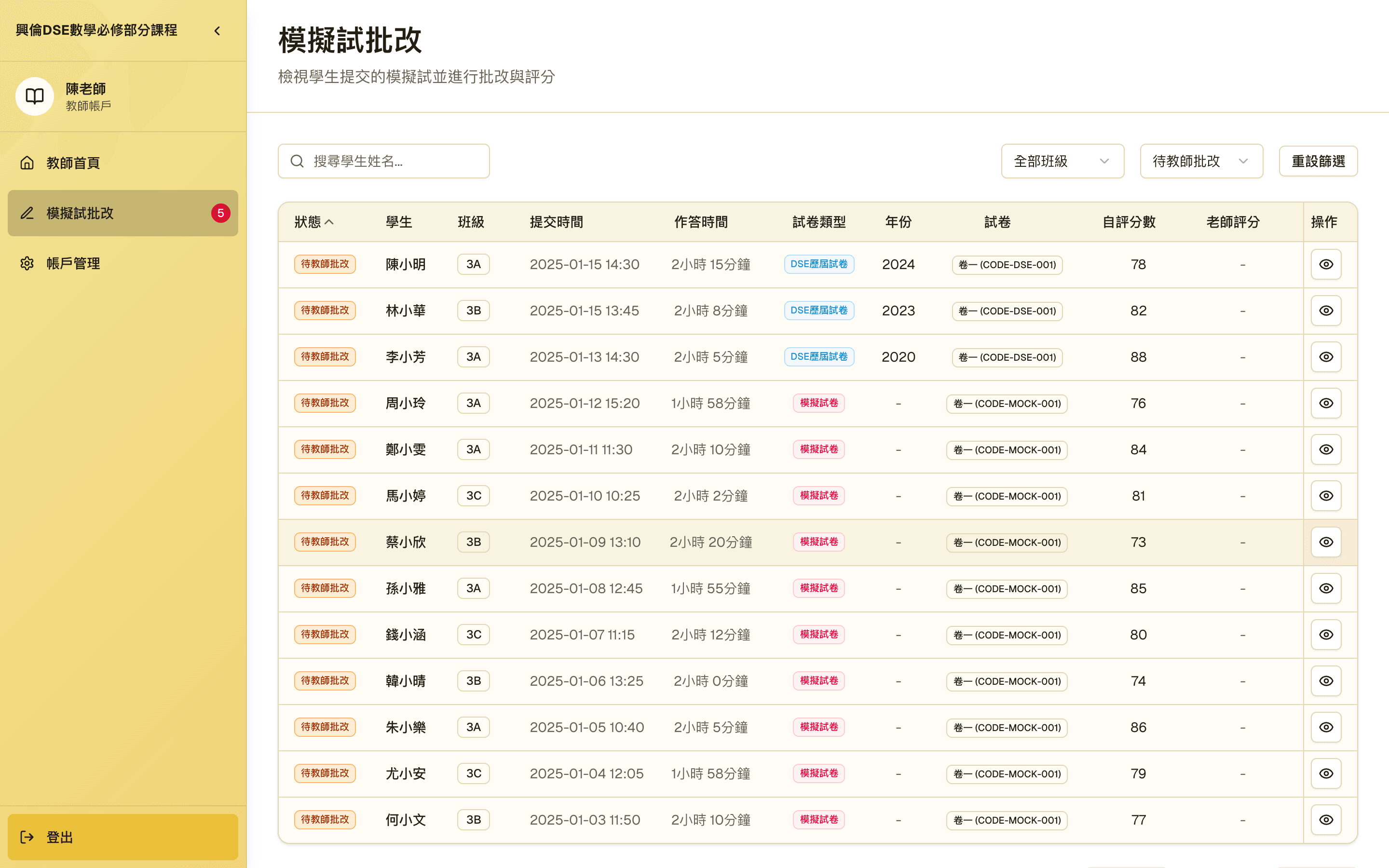Click 卷一 (CODE-DSE-001) in 陳小明's row
Viewport: 1389px width, 868px height.
[1008, 265]
